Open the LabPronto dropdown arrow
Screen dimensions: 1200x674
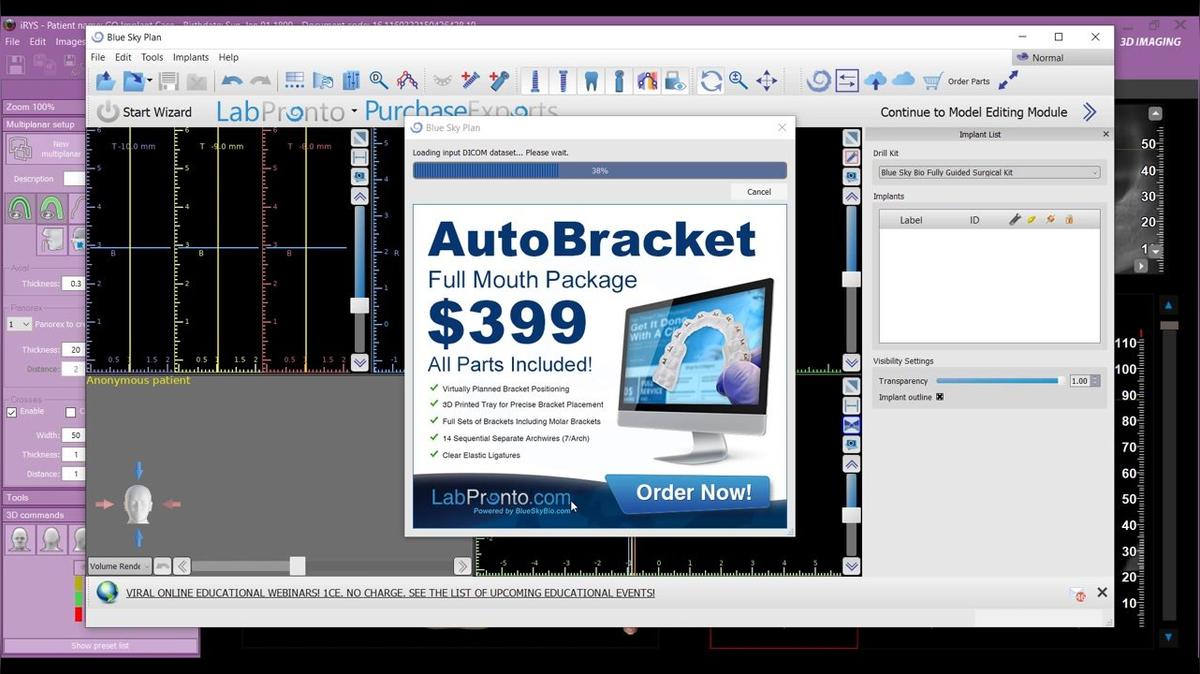pyautogui.click(x=354, y=113)
